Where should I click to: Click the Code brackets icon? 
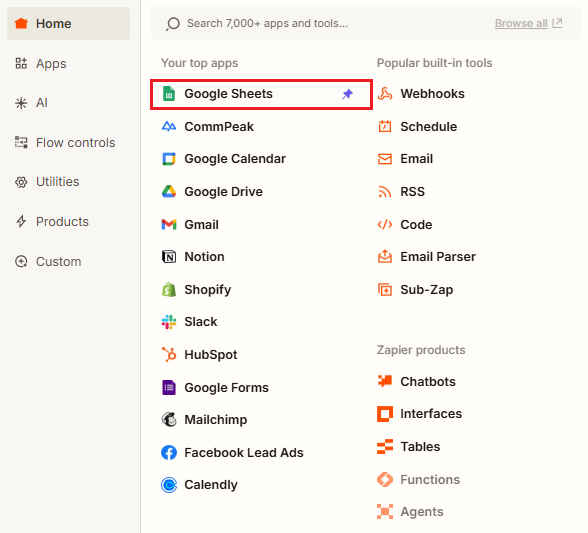[x=385, y=224]
